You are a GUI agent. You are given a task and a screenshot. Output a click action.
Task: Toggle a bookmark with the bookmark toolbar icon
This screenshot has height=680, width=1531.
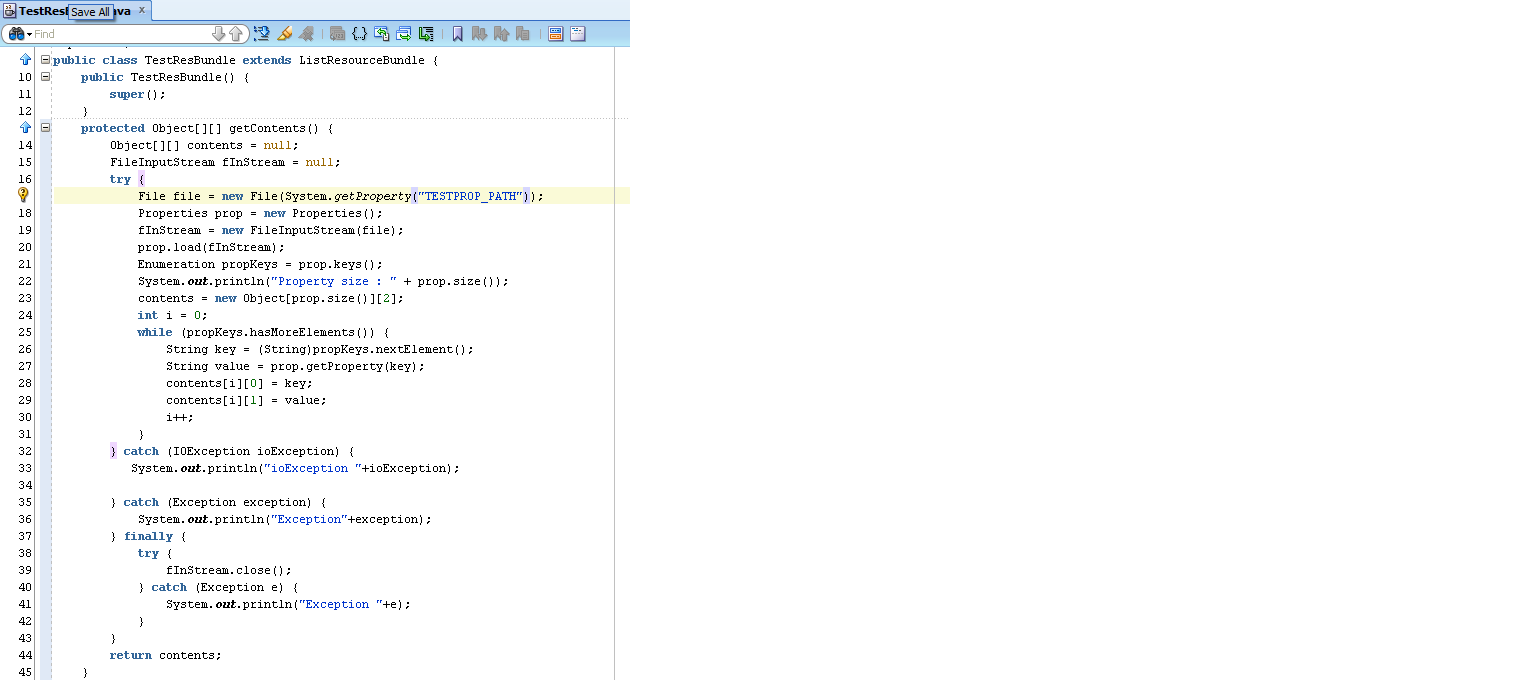pyautogui.click(x=456, y=33)
